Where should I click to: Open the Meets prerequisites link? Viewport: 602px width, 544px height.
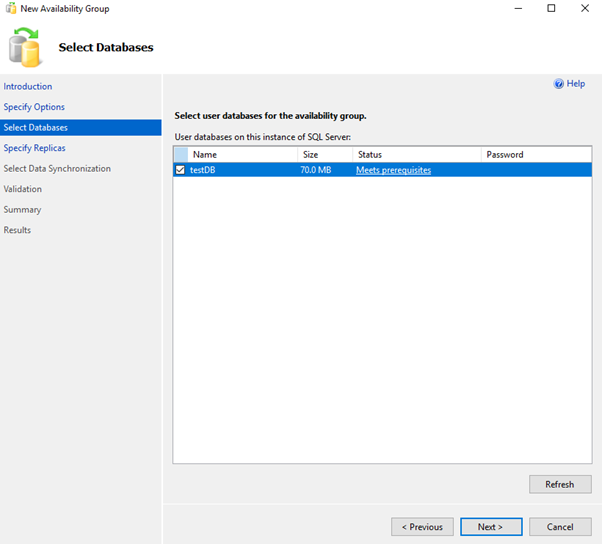pos(393,170)
